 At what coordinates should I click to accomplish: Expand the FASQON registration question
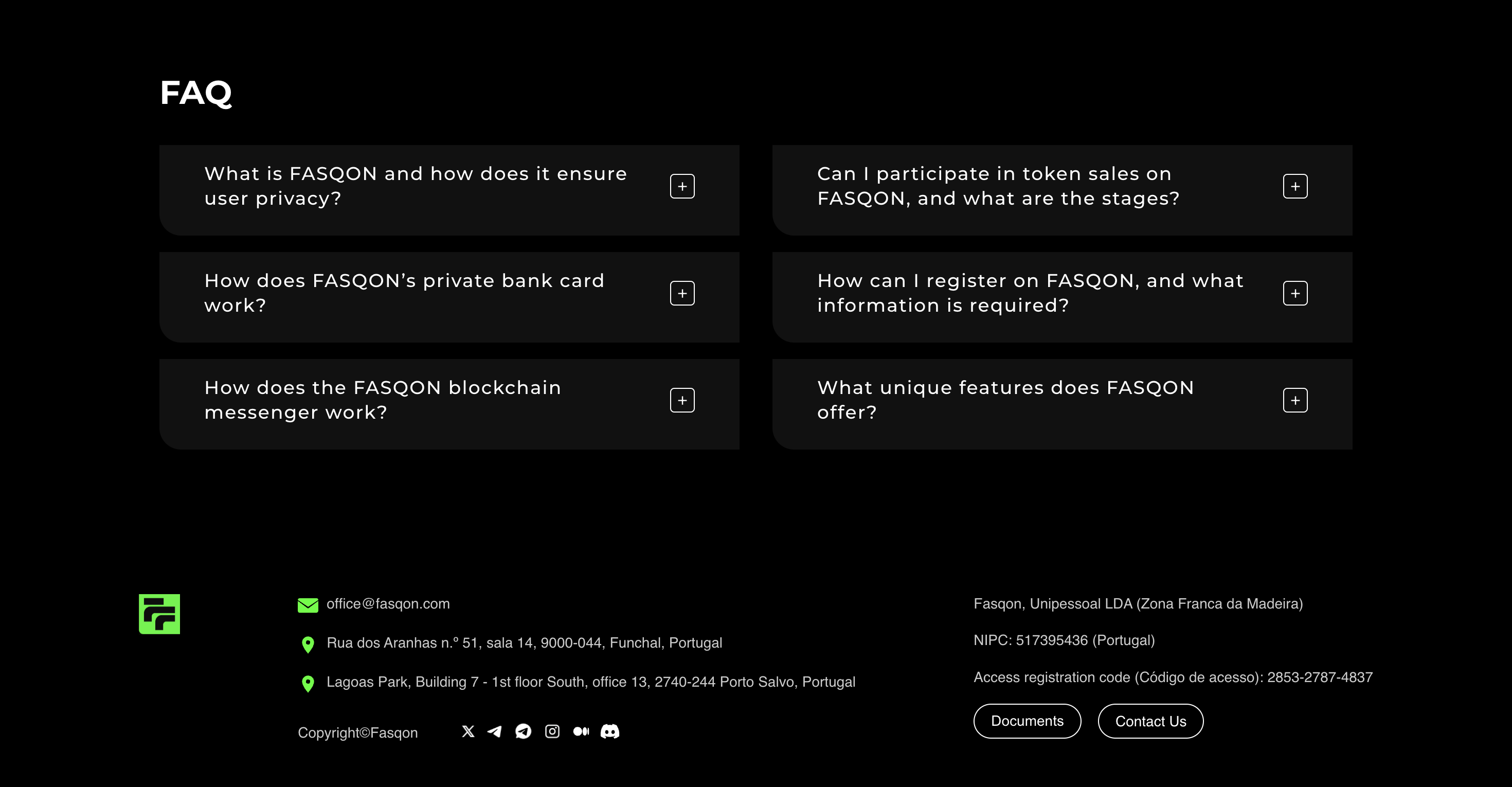[x=1295, y=293]
